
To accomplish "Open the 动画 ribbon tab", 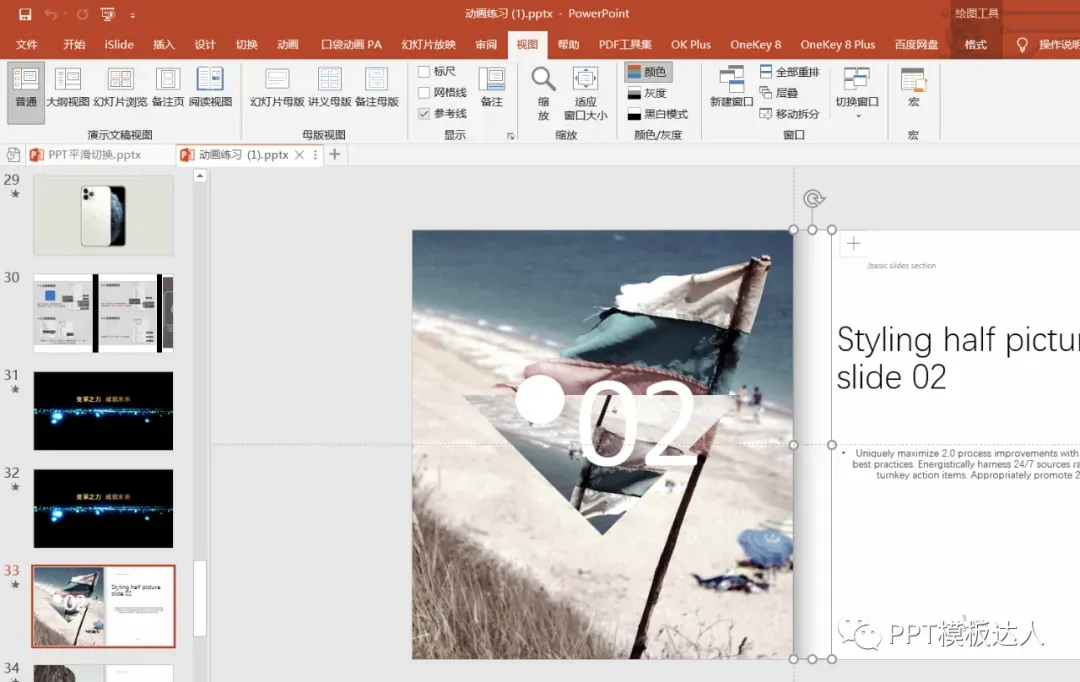I will point(288,45).
